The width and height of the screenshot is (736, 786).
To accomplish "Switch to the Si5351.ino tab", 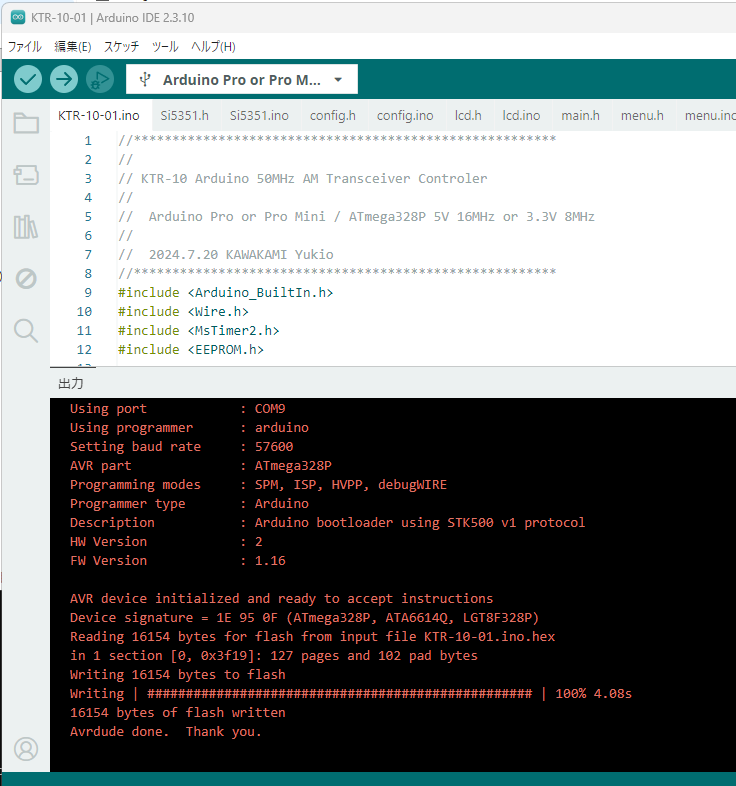I will (x=259, y=116).
